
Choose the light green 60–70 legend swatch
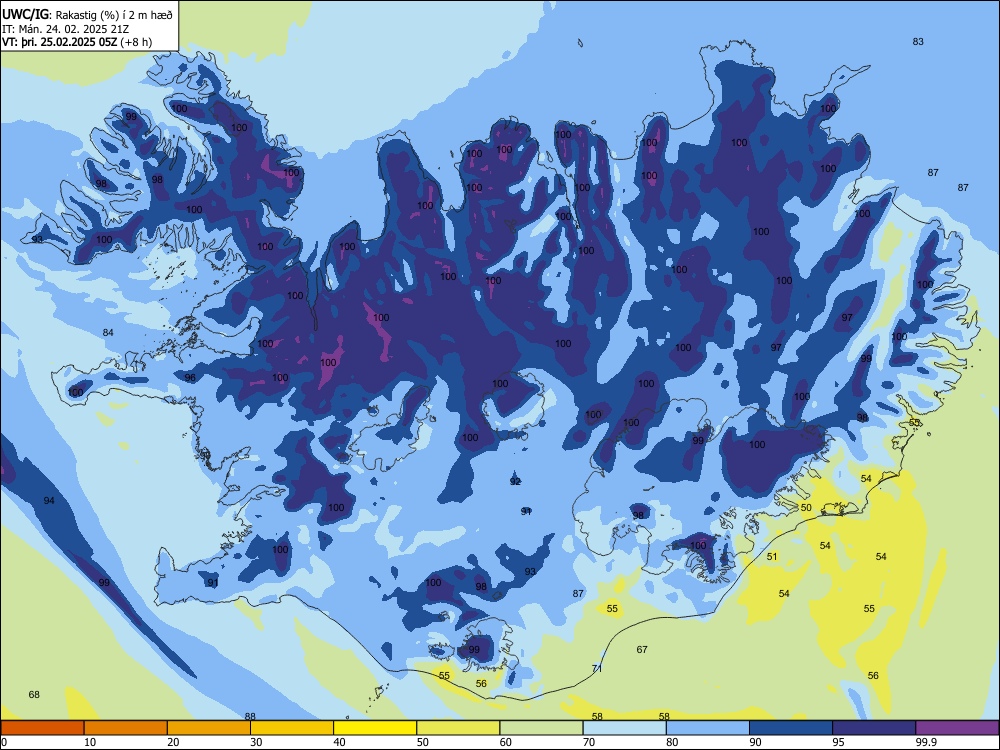click(x=541, y=728)
